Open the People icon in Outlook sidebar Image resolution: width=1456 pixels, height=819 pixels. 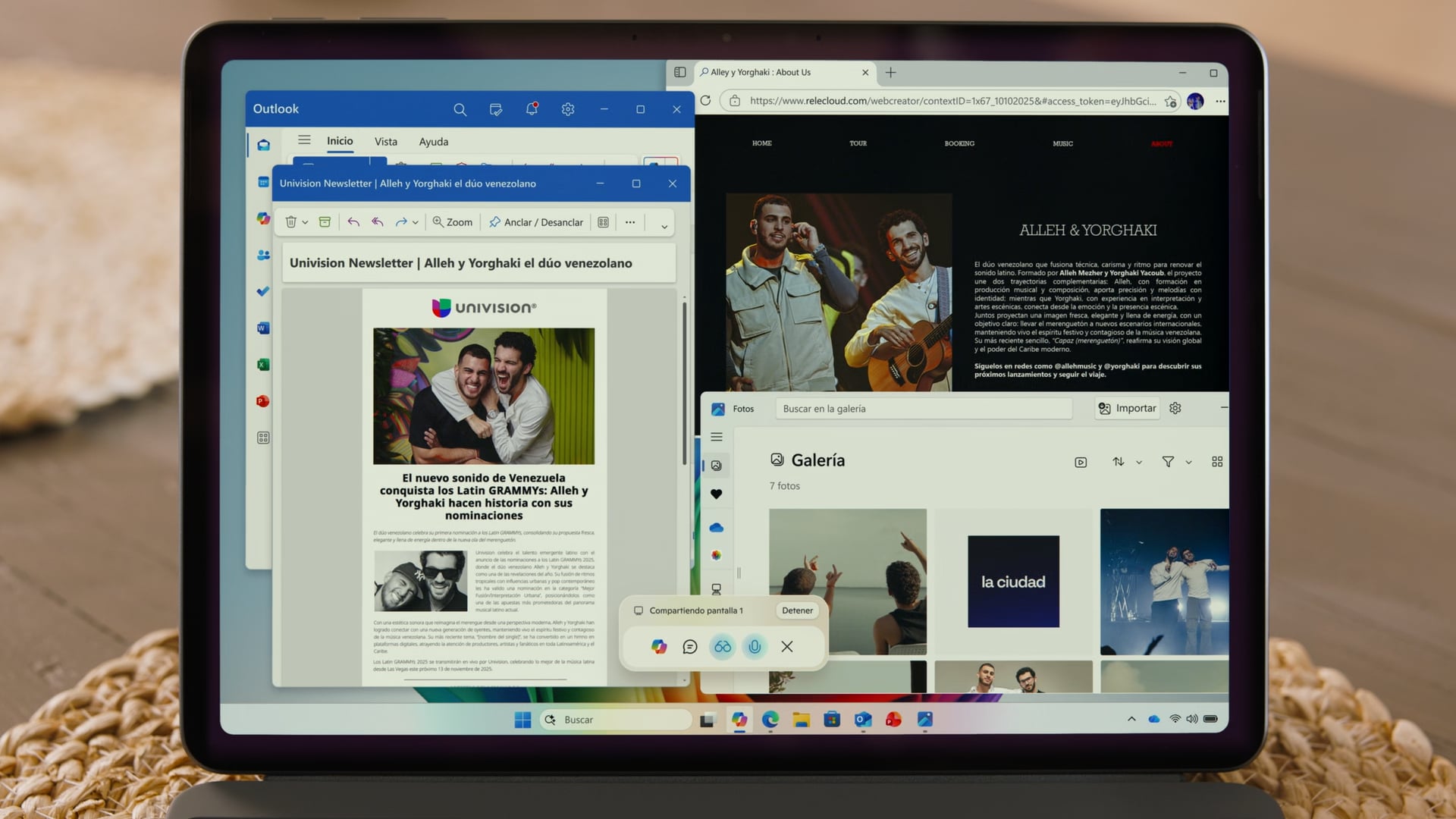pos(263,256)
